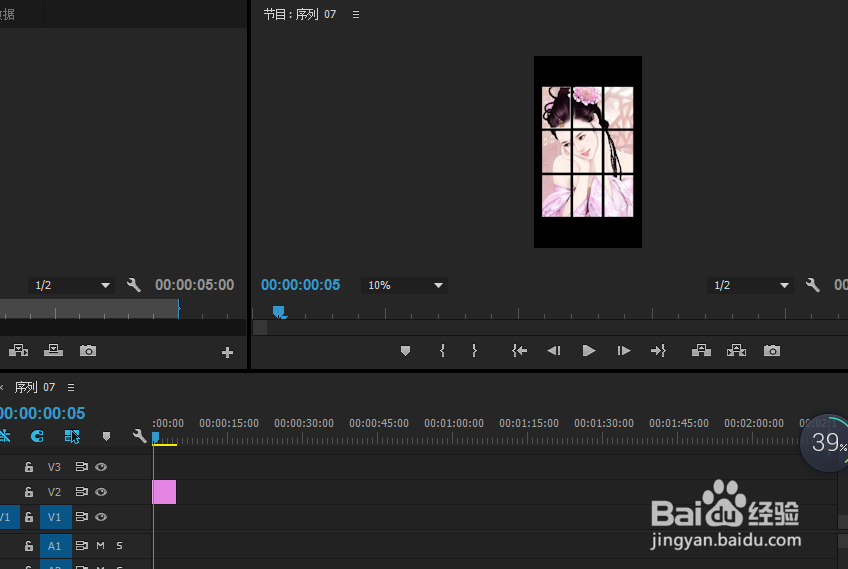This screenshot has width=848, height=569.
Task: Toggle sync lock for track A1
Action: coord(82,546)
